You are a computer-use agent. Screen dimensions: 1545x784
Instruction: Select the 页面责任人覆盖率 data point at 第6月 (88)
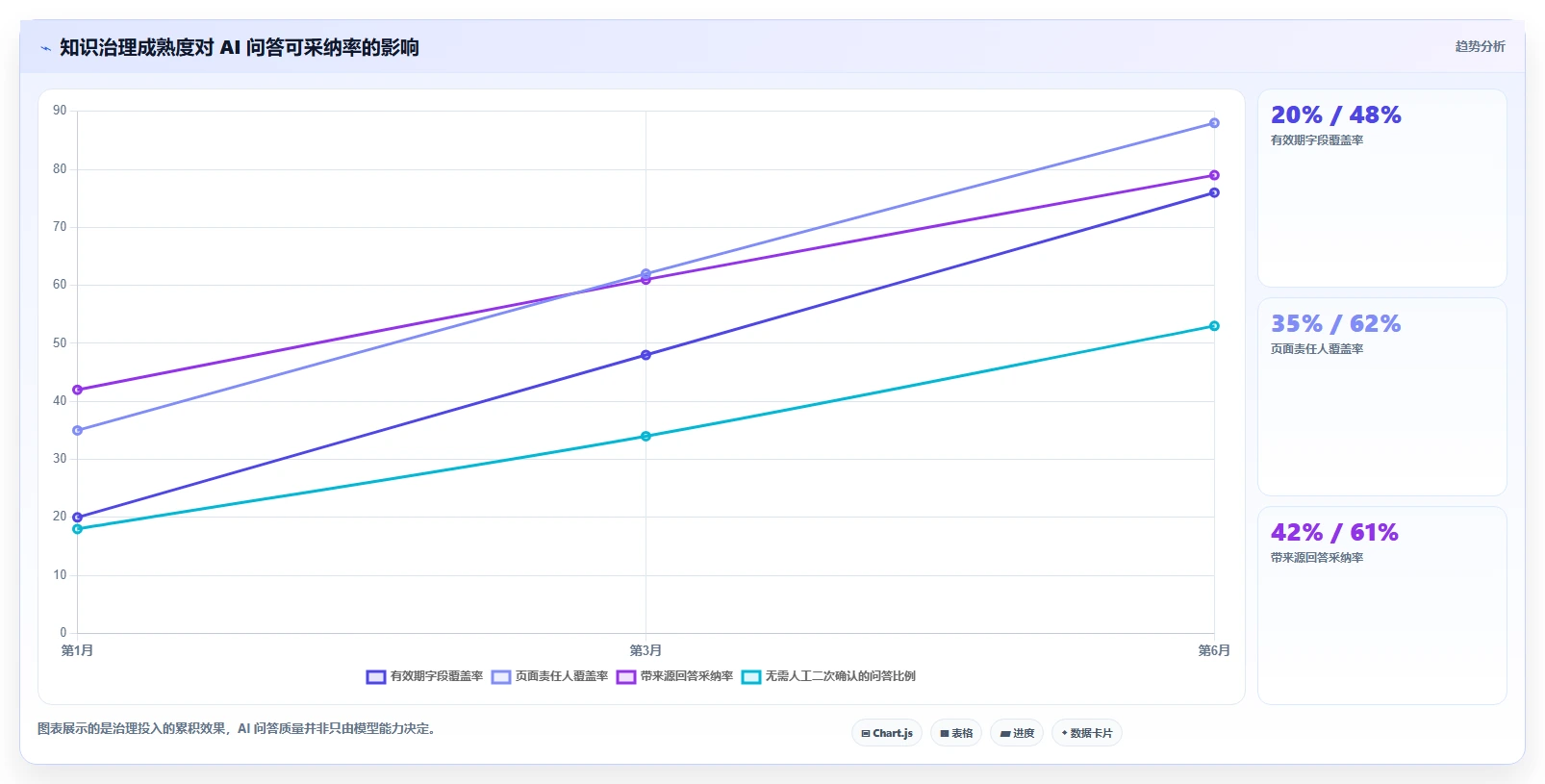point(1214,123)
